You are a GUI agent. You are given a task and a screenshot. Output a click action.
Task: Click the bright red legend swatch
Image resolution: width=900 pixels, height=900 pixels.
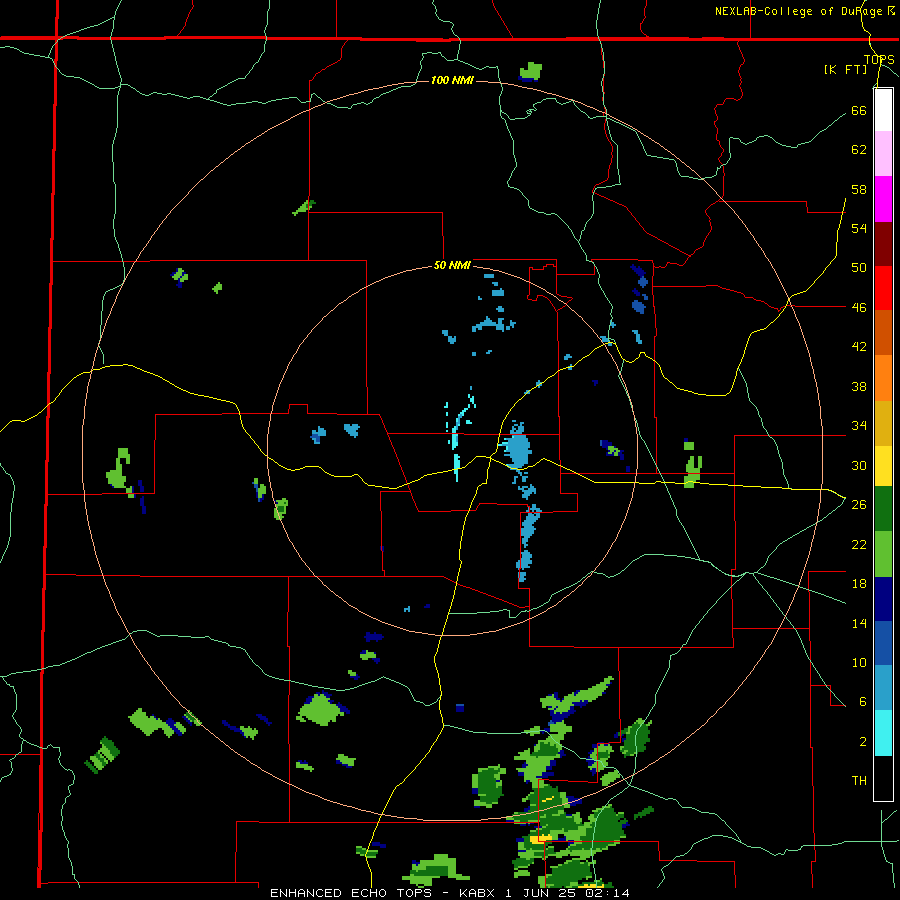tap(883, 288)
